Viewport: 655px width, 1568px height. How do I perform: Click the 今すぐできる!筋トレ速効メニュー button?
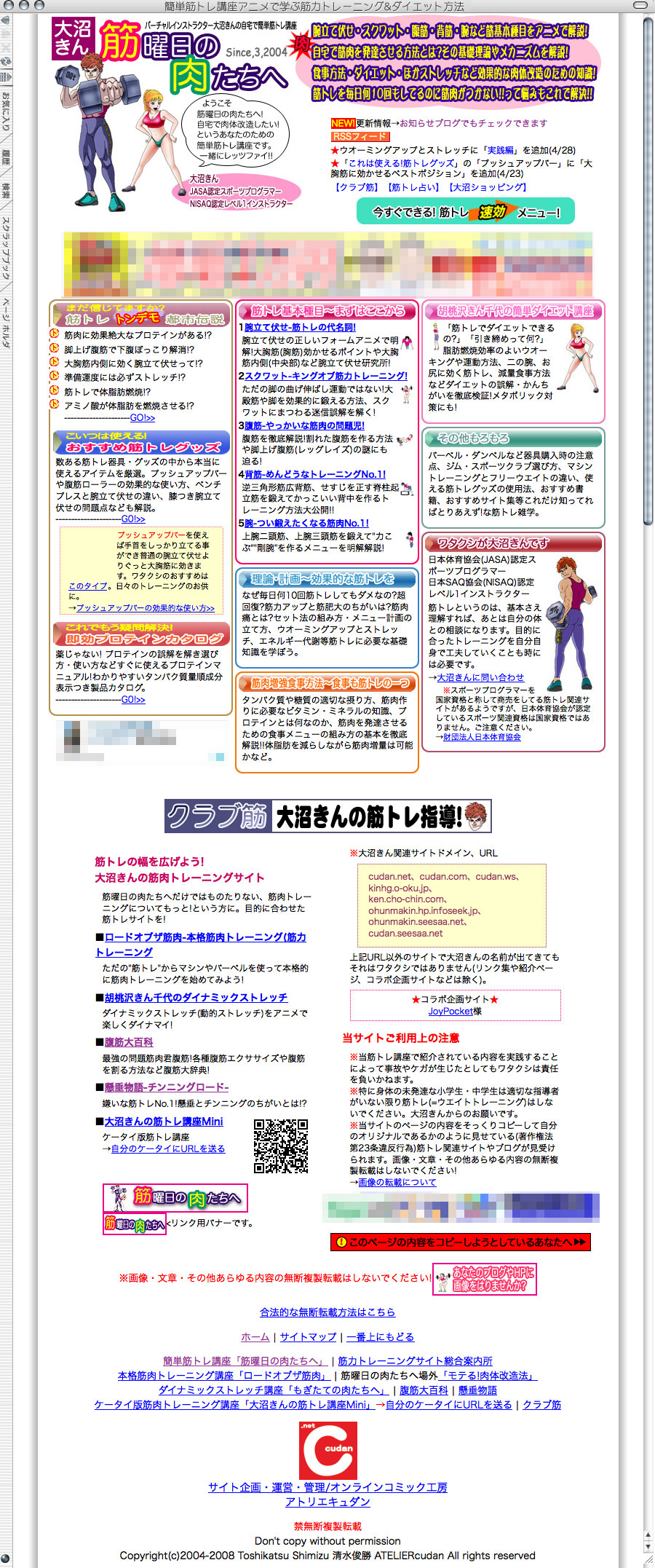[x=466, y=212]
